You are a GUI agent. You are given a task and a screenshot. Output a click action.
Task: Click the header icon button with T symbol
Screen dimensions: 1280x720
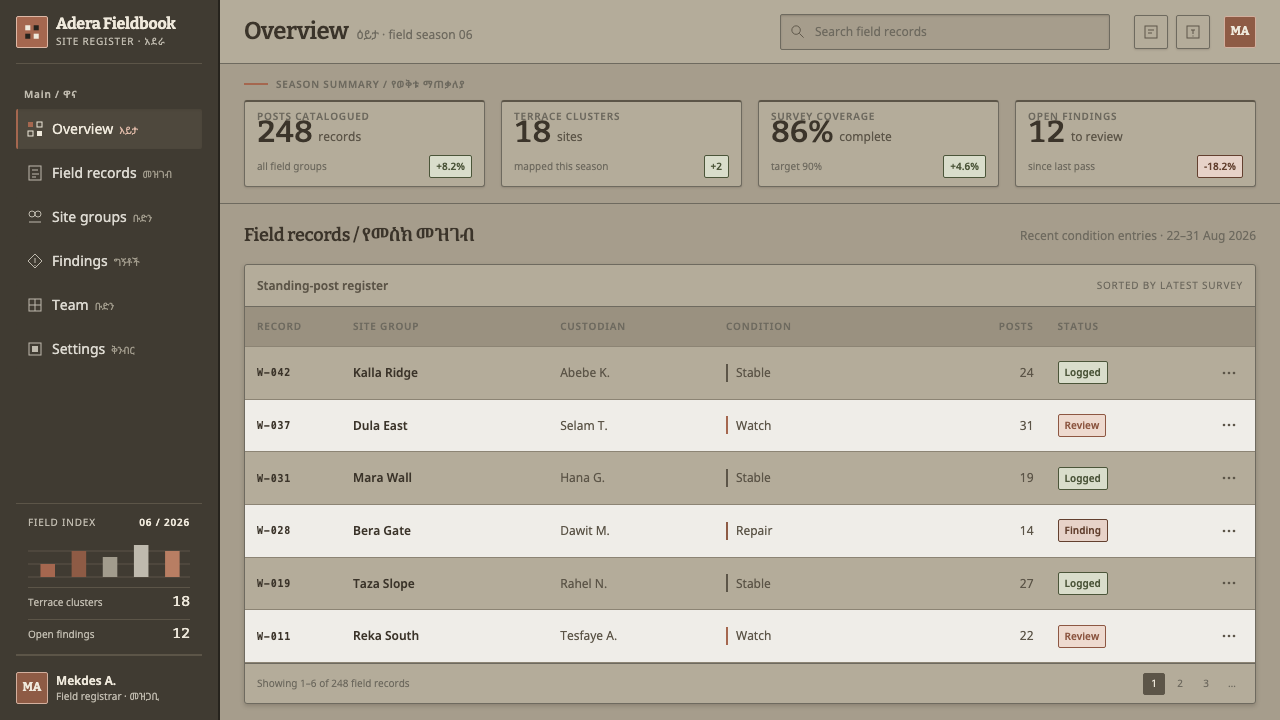pos(1193,32)
